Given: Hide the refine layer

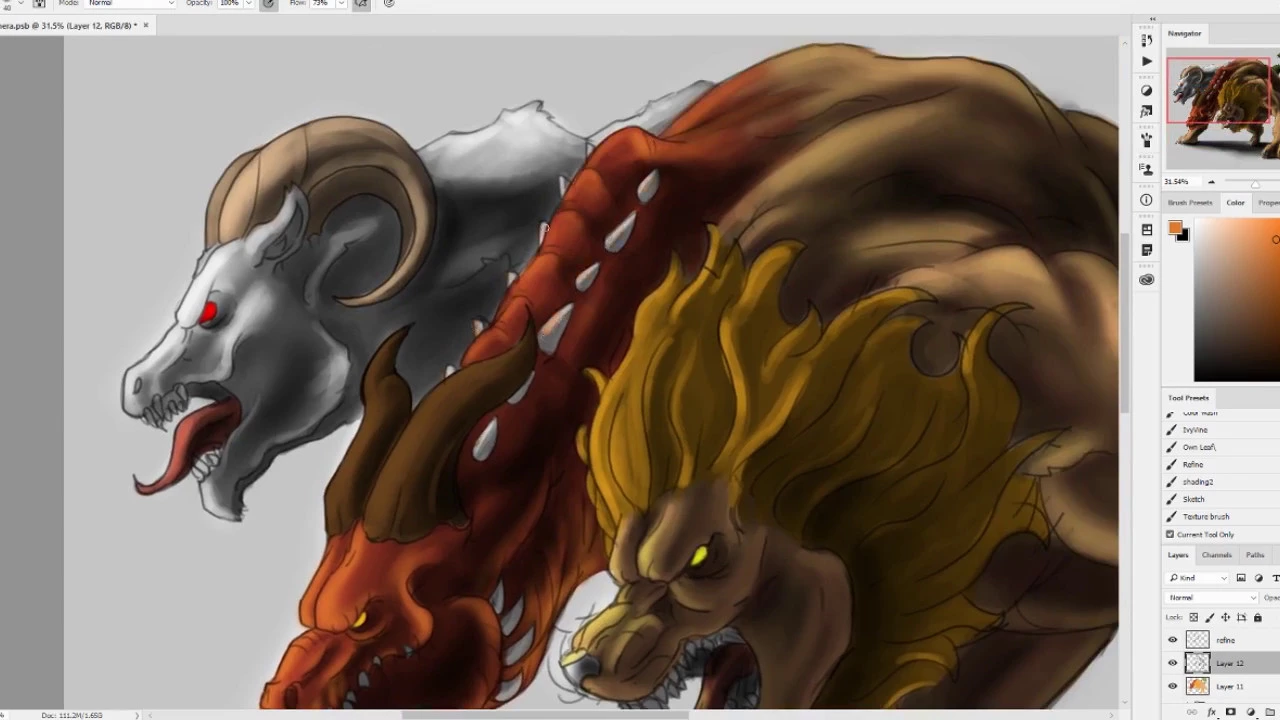Looking at the screenshot, I should click(1173, 640).
